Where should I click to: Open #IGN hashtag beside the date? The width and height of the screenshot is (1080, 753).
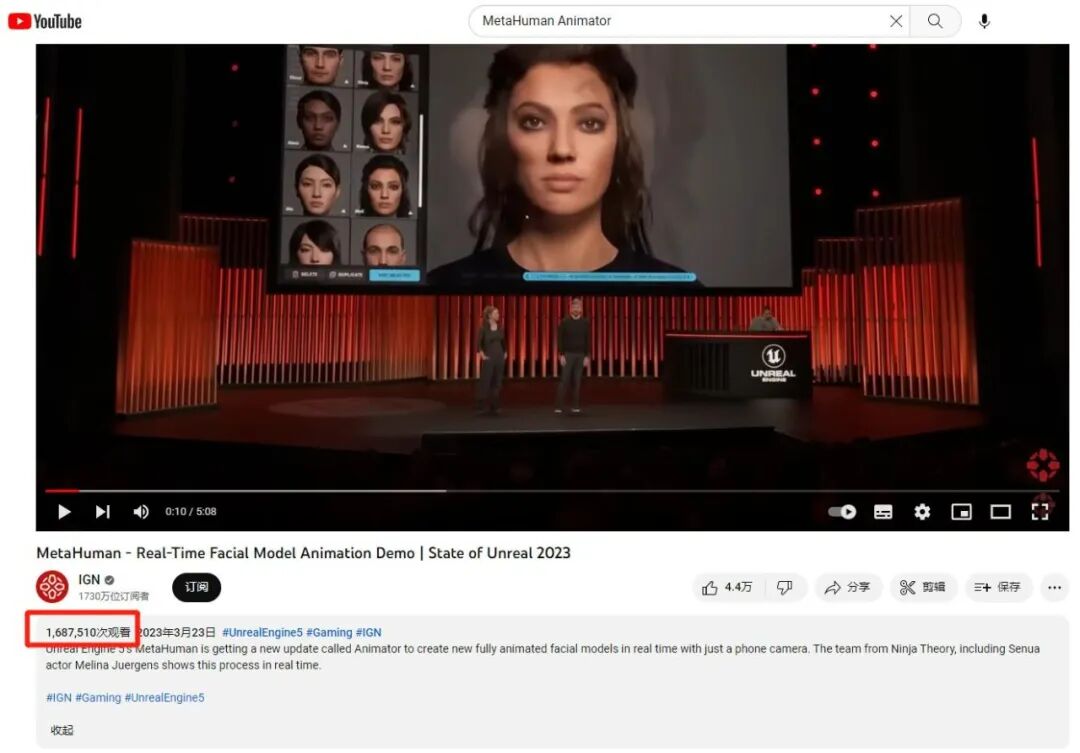point(368,632)
